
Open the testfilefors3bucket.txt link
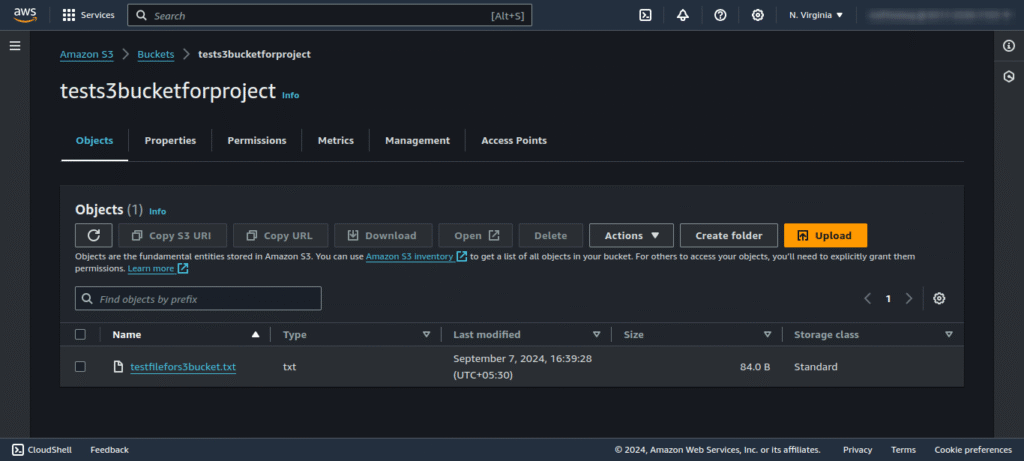click(183, 367)
